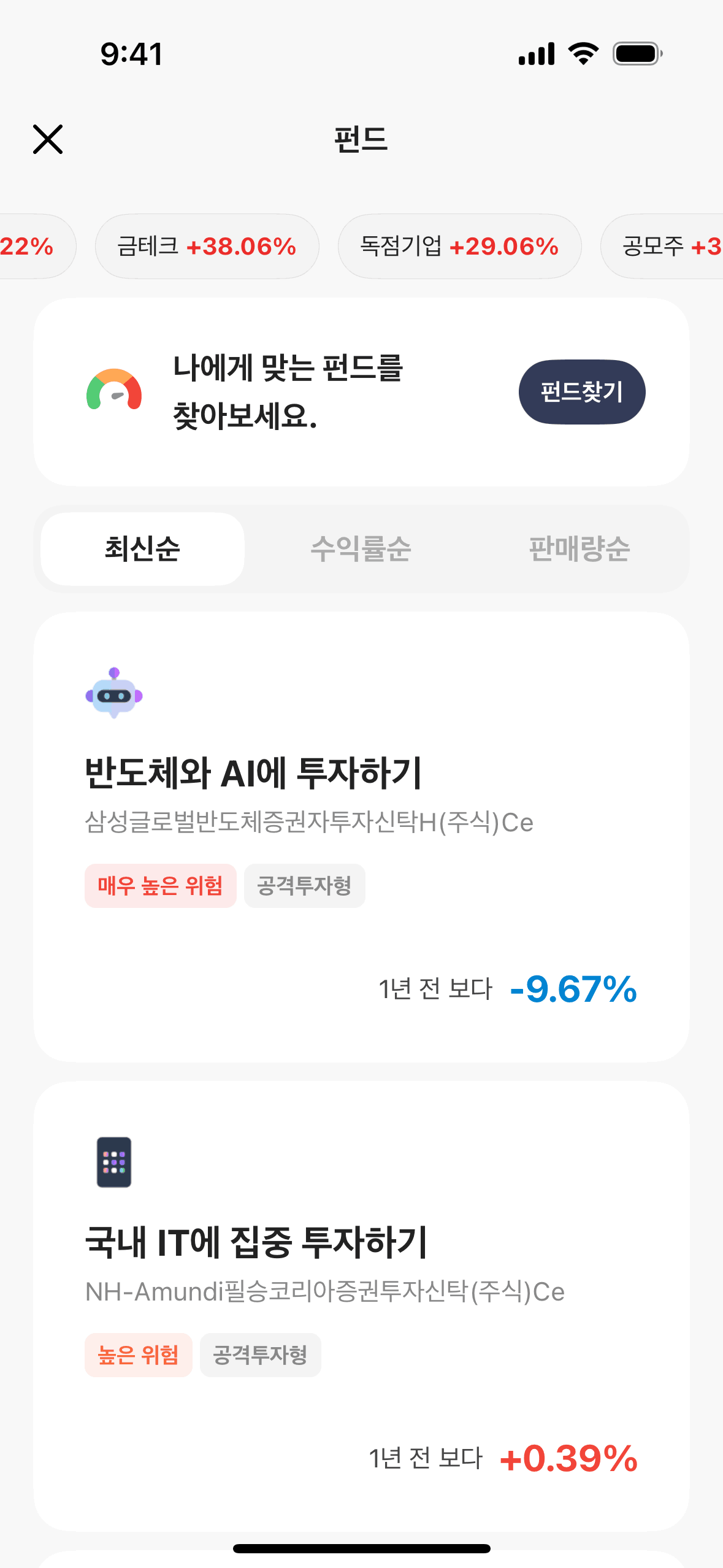723x1568 pixels.
Task: Select the 독점기업 +29.06% theme chip
Action: click(459, 247)
